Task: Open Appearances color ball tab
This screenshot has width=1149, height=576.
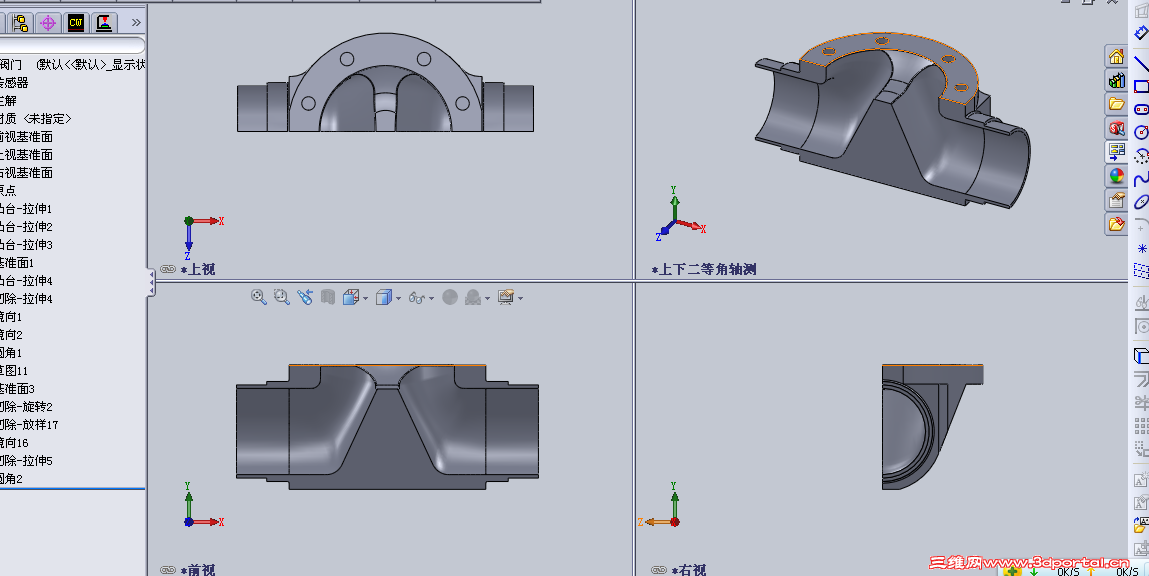Action: point(1116,176)
